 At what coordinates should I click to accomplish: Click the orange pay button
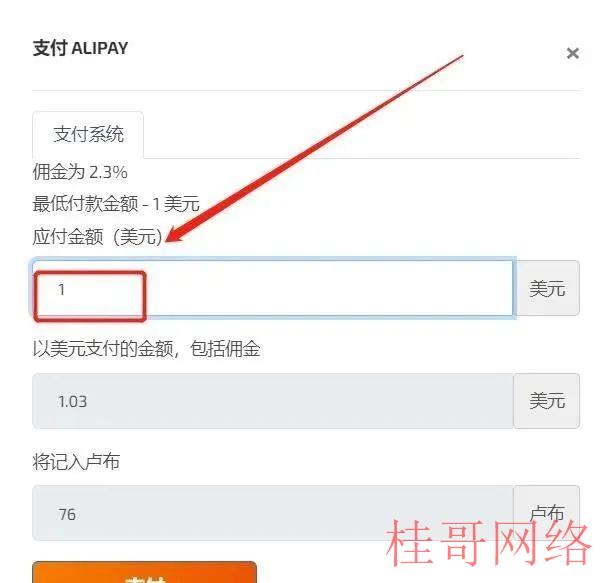pyautogui.click(x=144, y=572)
